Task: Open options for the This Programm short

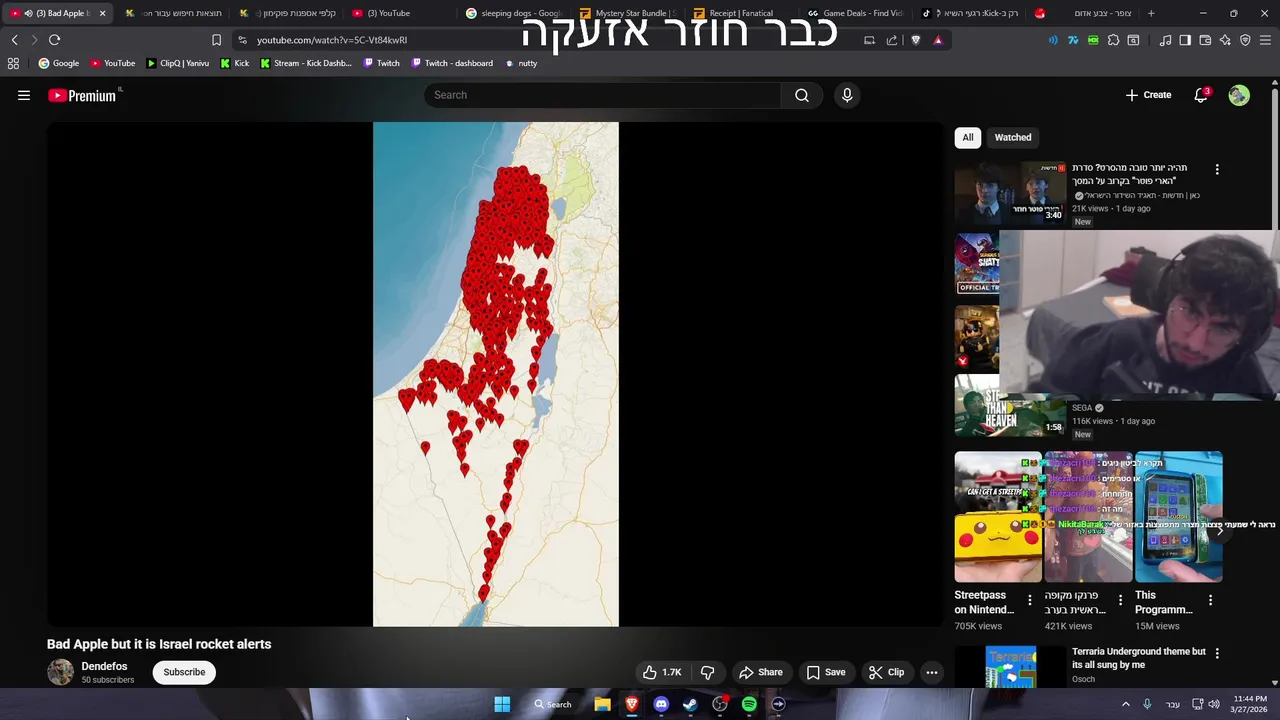Action: pos(1210,601)
